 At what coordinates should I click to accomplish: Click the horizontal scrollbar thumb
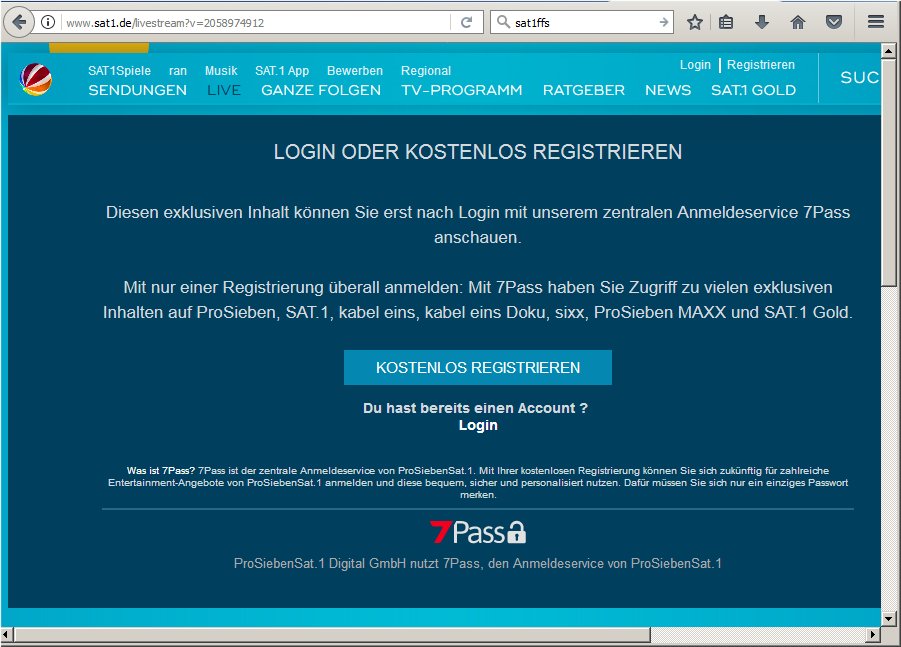coord(332,635)
